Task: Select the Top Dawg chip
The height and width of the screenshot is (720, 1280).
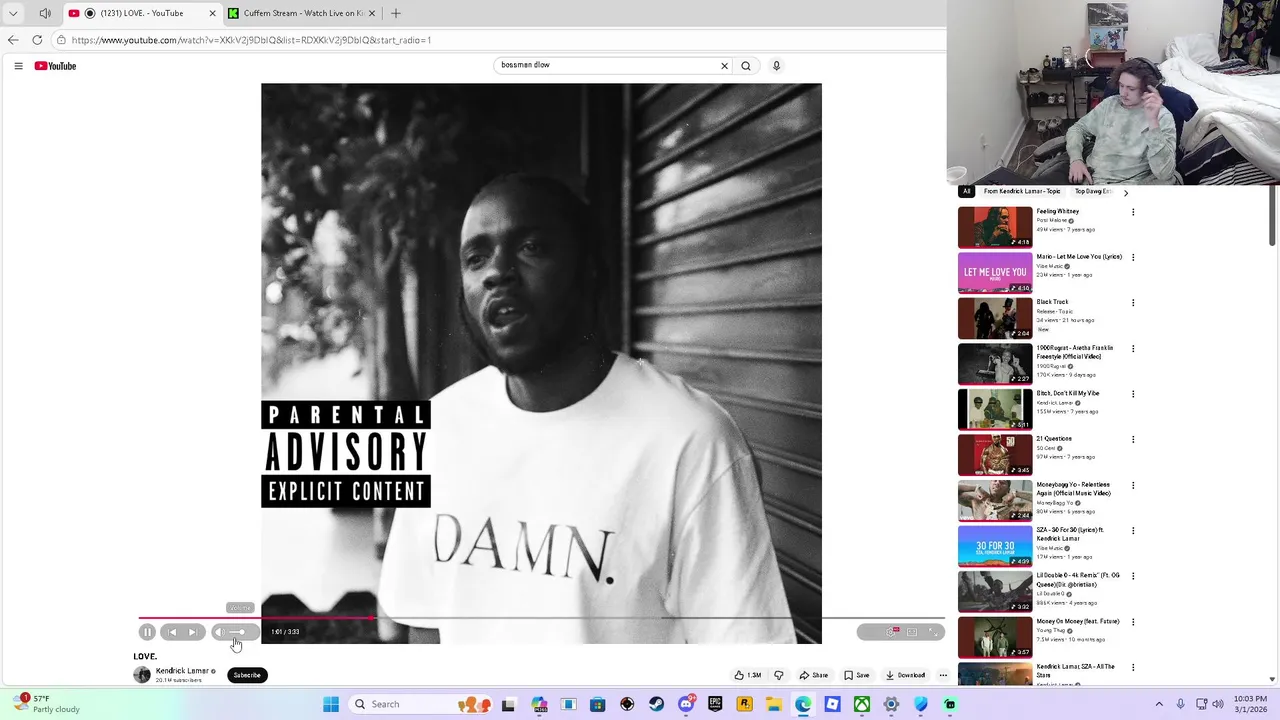Action: [1093, 191]
